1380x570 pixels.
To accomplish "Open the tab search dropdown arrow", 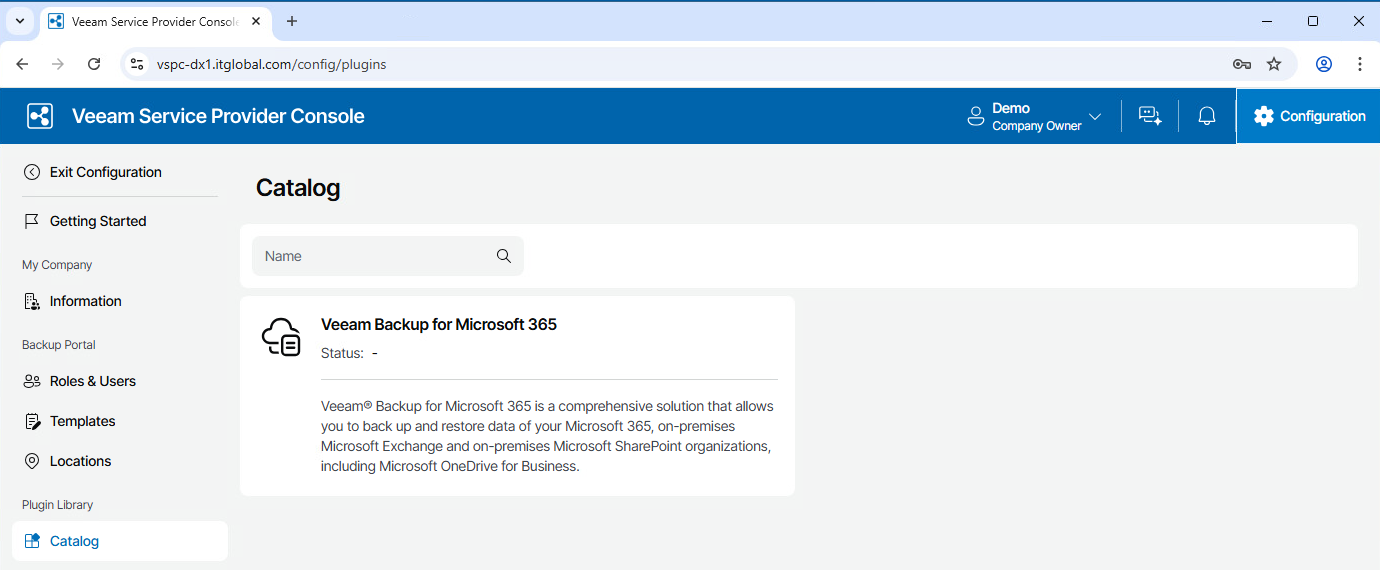I will (19, 21).
